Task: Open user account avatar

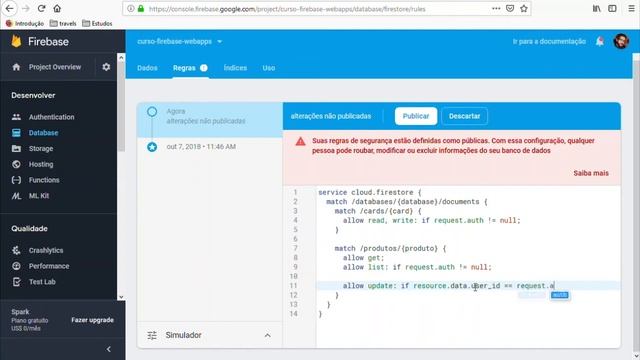Action: coord(621,41)
